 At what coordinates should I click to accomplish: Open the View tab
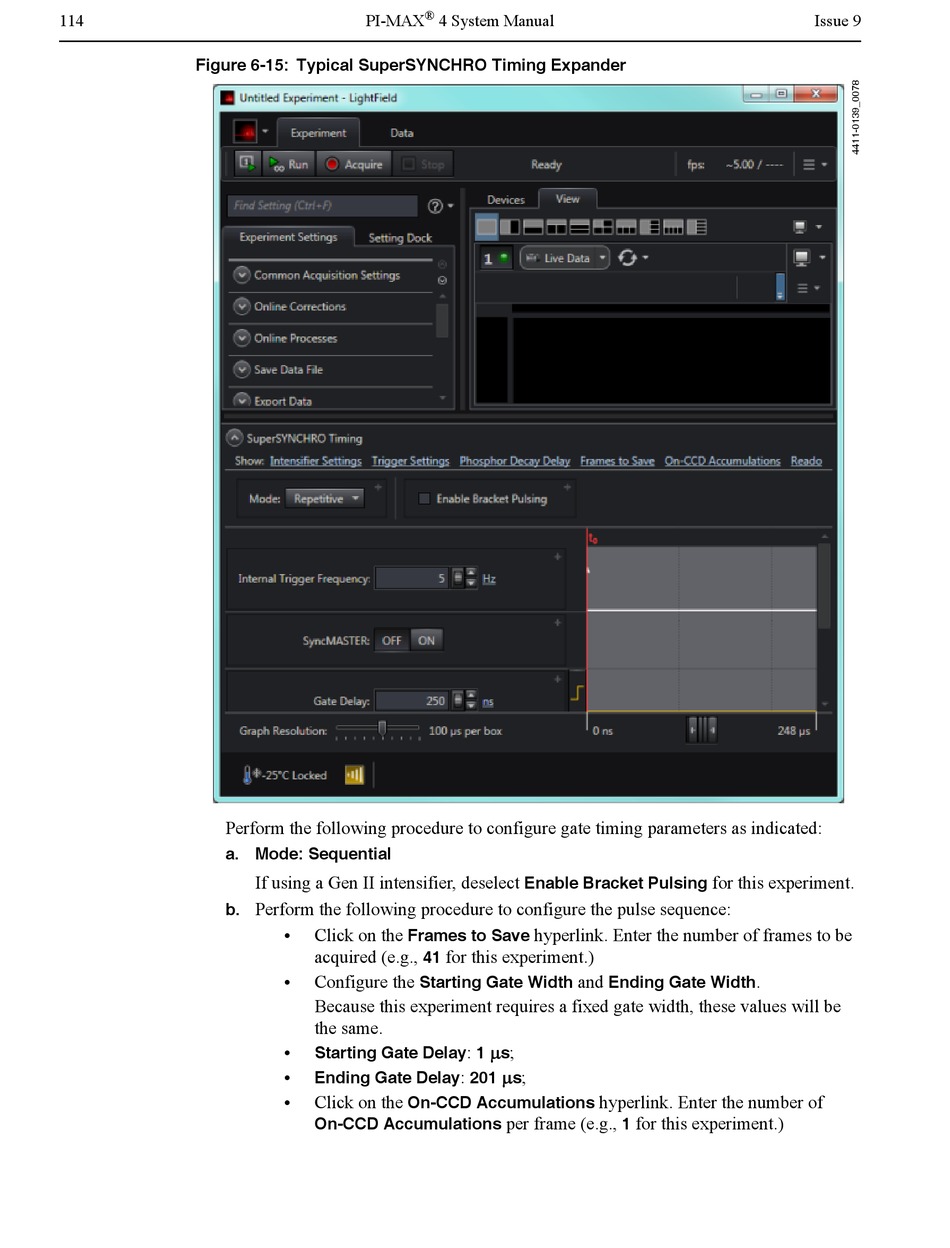(x=567, y=198)
